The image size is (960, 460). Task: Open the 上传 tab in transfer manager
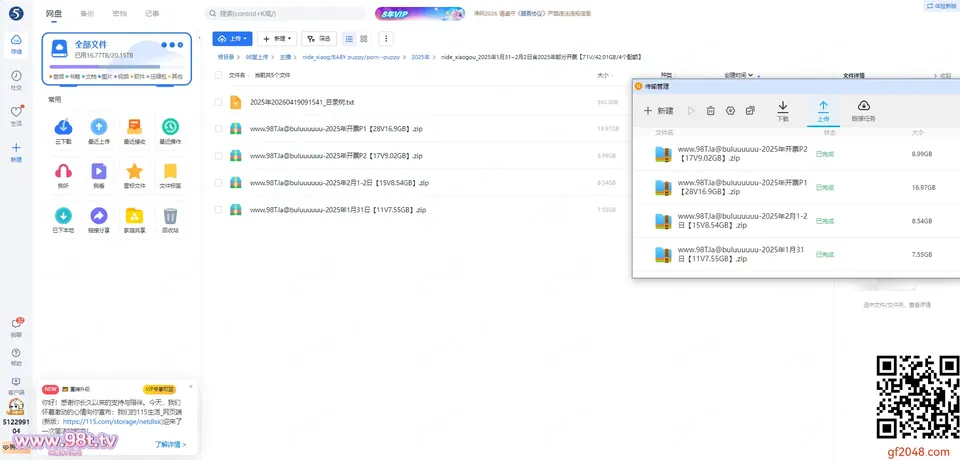pyautogui.click(x=823, y=111)
